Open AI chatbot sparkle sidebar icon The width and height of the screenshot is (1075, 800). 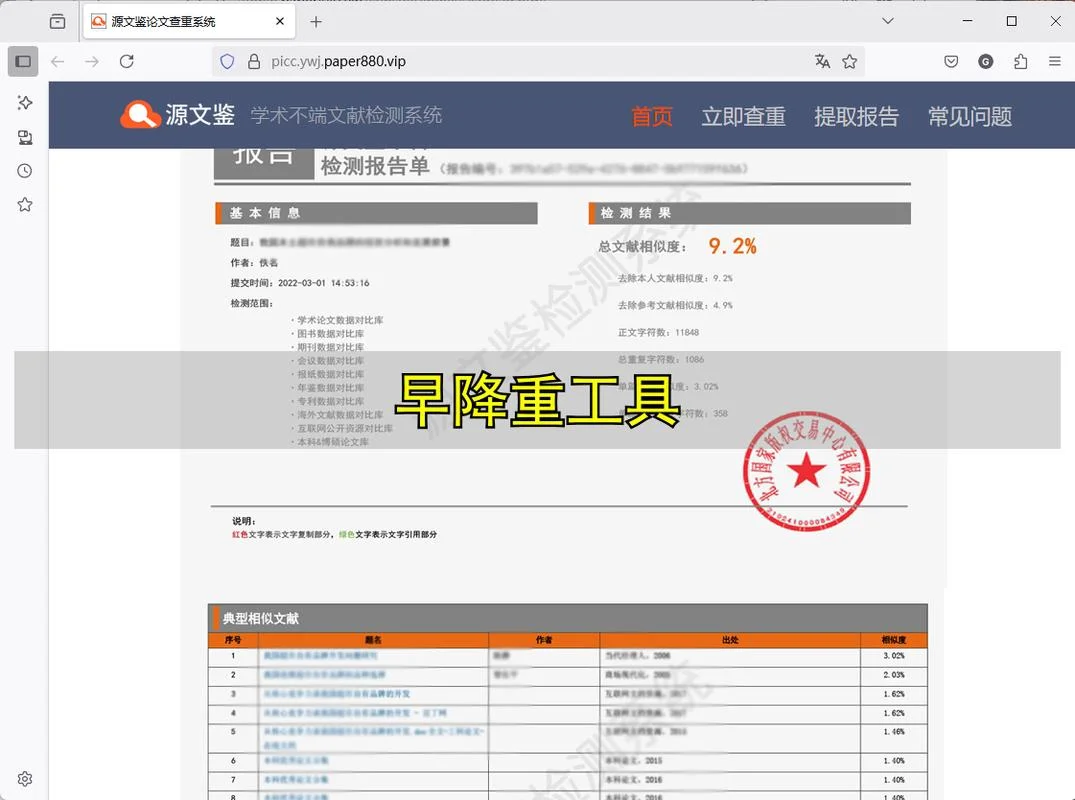click(25, 103)
